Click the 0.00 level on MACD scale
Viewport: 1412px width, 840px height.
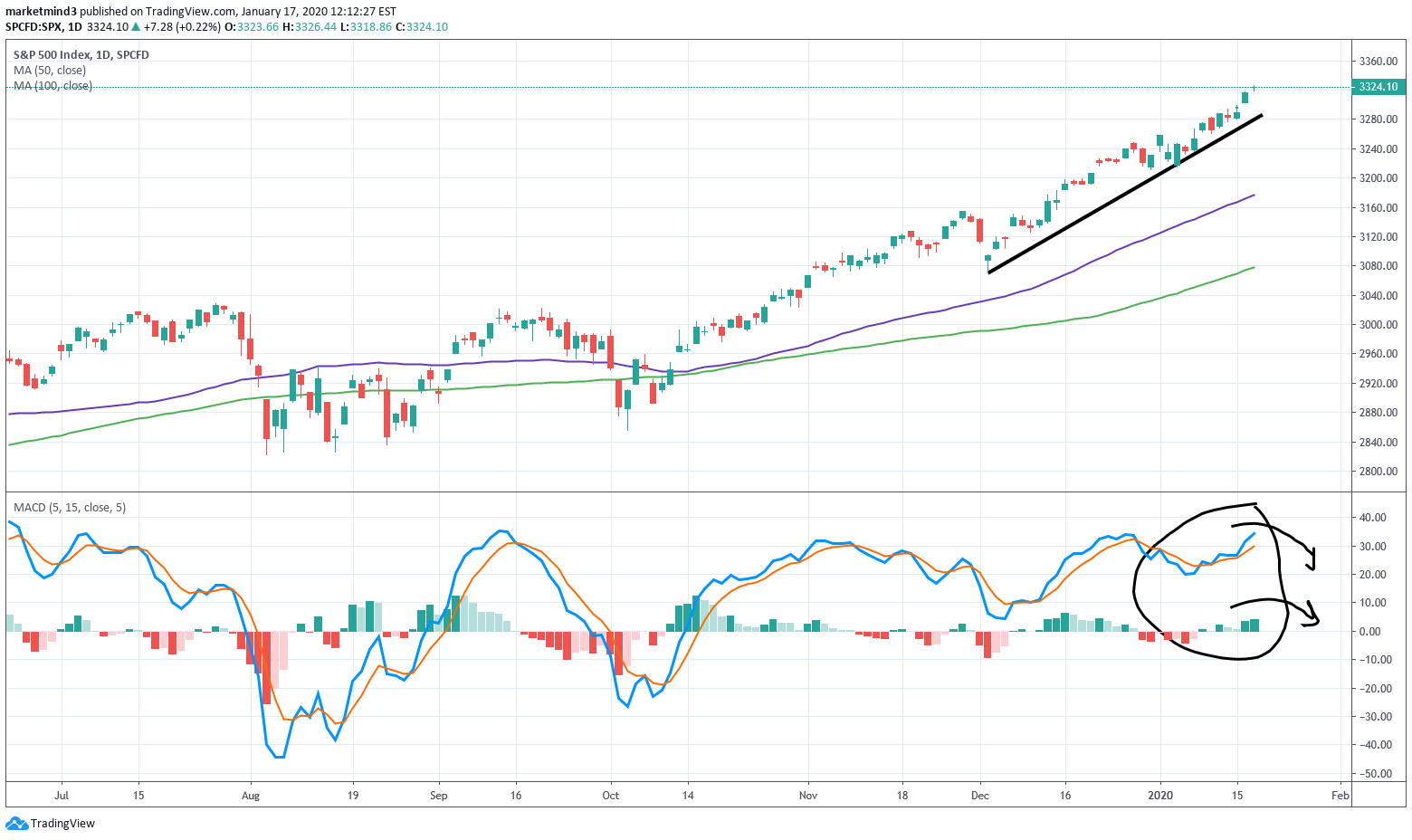[x=1373, y=632]
